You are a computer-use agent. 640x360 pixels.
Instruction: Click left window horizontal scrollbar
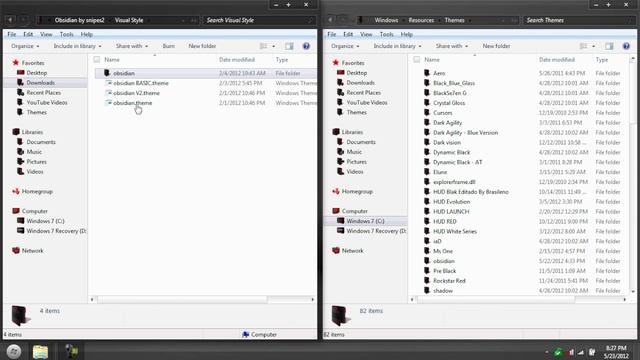182,300
